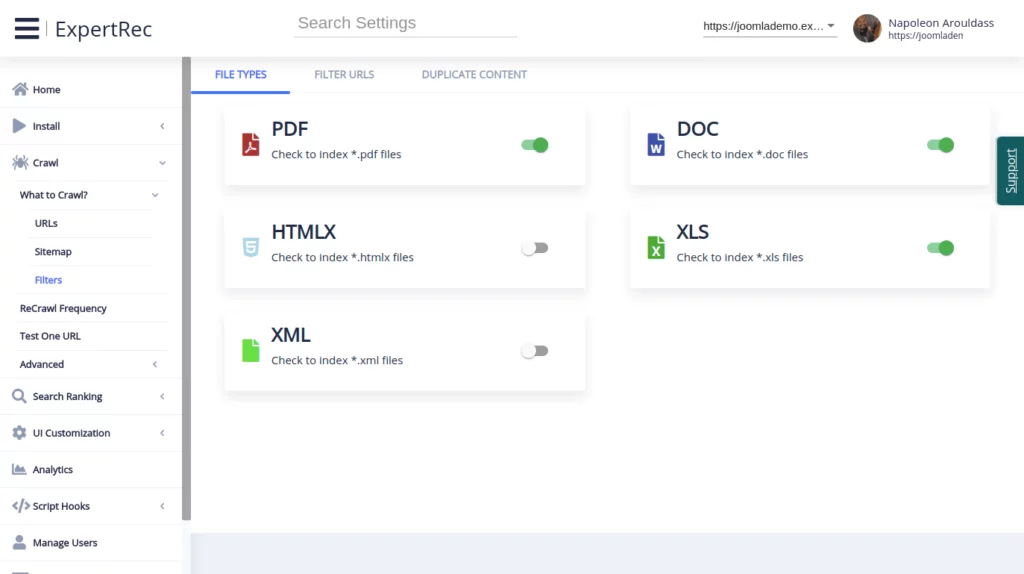Screen dimensions: 1024x574
Task: Enable the HTMLX indexing toggle
Action: (535, 248)
